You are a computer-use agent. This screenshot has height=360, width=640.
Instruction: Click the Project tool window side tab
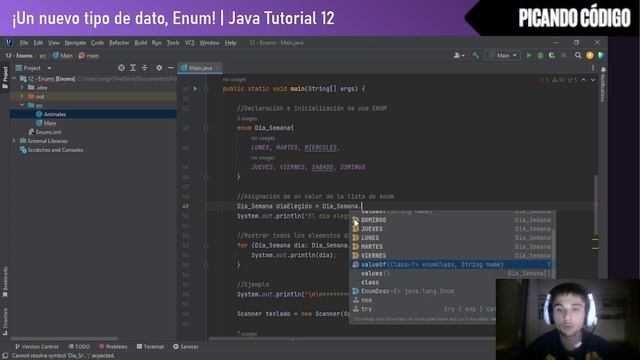(5, 77)
